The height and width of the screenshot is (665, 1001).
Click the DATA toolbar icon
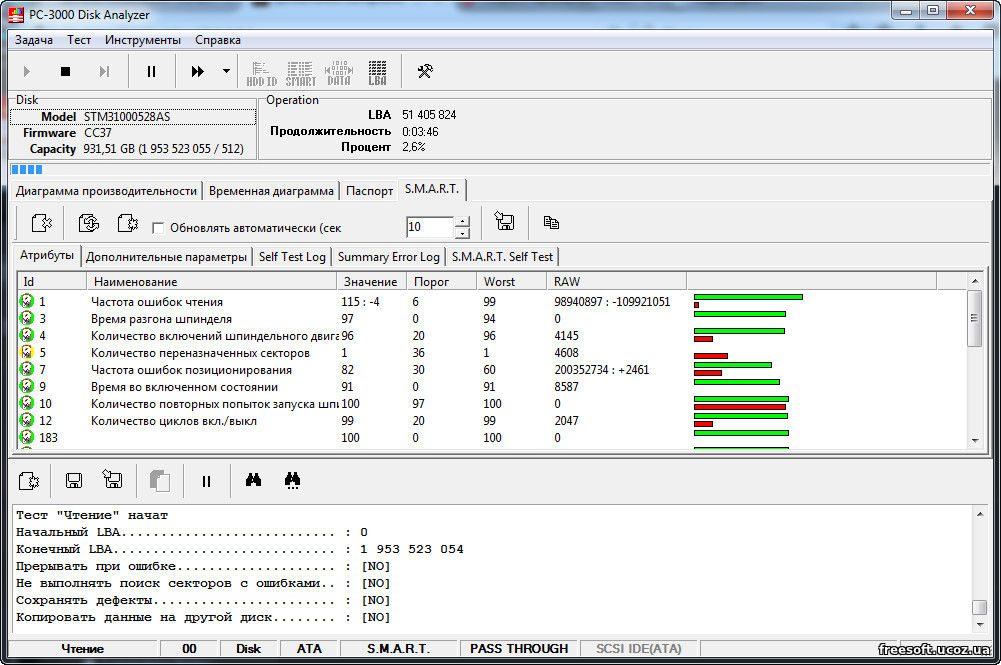(x=339, y=73)
